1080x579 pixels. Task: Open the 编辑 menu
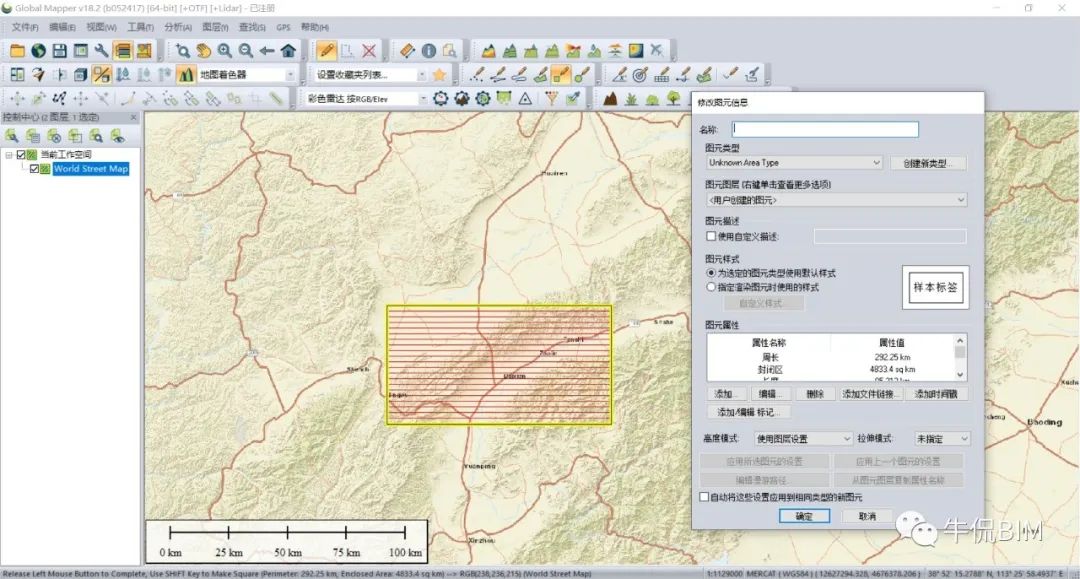[62, 27]
